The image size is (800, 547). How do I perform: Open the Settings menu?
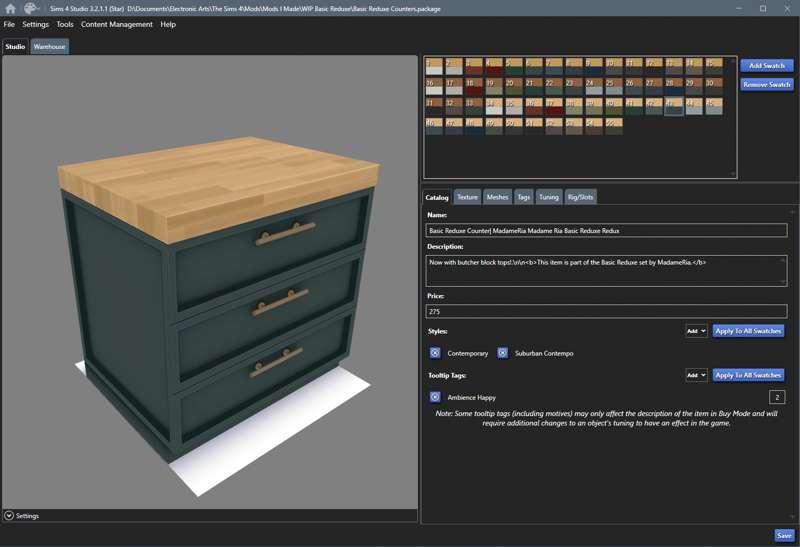tap(35, 24)
